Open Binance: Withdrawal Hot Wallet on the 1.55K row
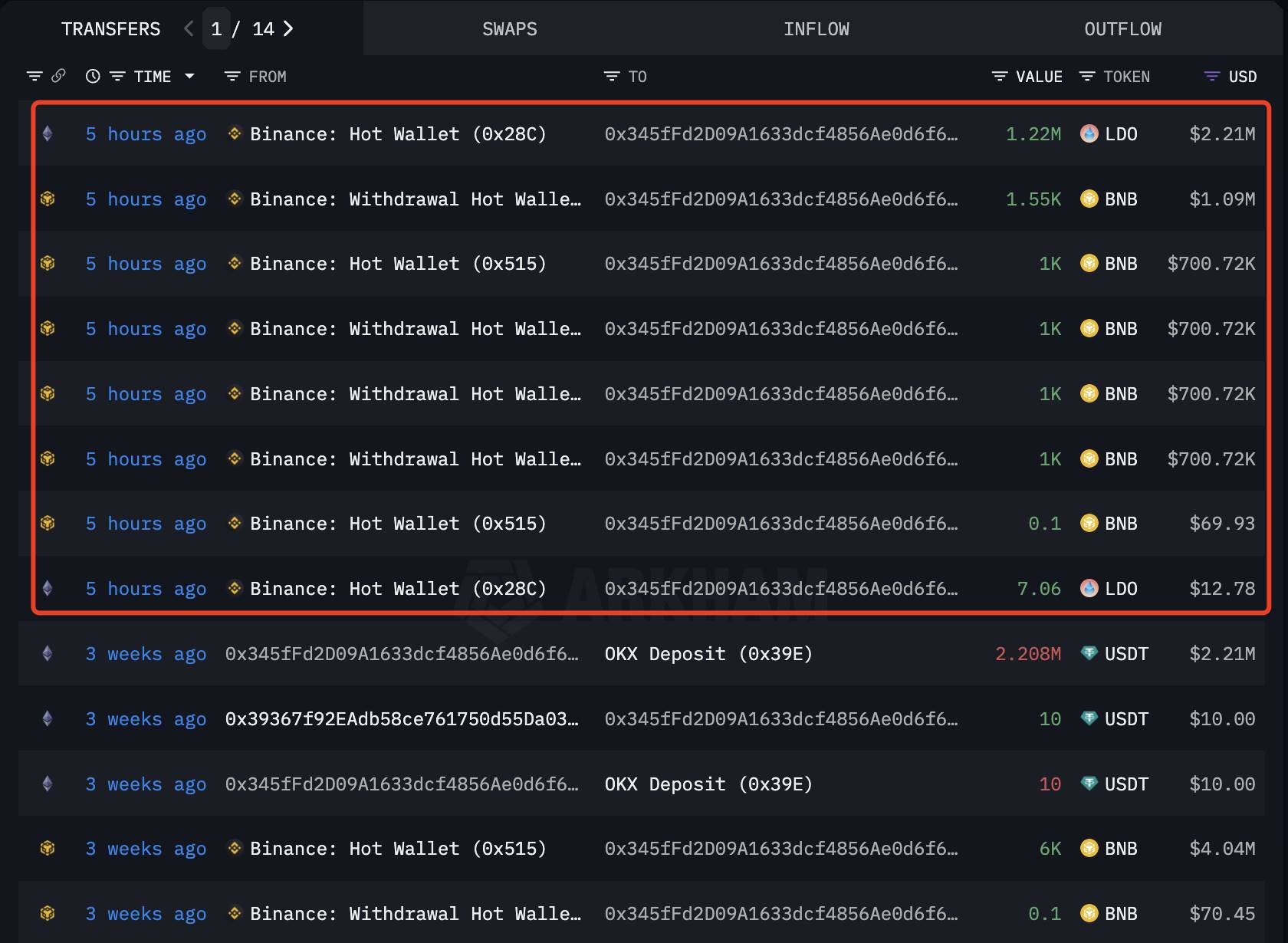This screenshot has width=1288, height=943. coord(416,199)
